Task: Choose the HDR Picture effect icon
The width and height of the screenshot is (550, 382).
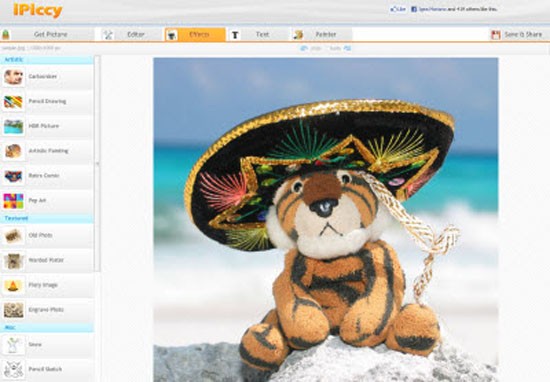Action: (13, 126)
